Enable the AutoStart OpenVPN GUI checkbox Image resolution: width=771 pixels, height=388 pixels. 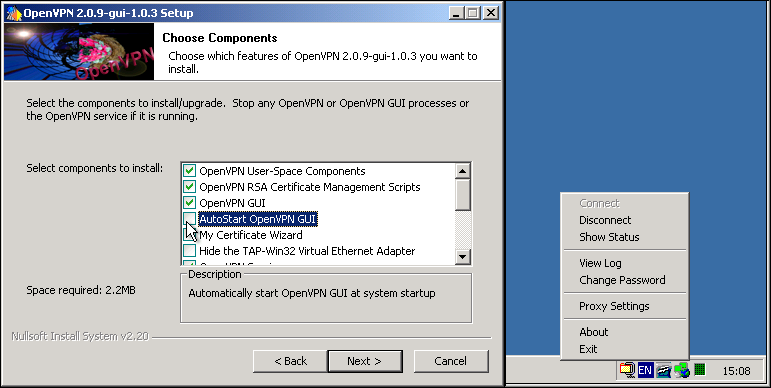click(189, 218)
